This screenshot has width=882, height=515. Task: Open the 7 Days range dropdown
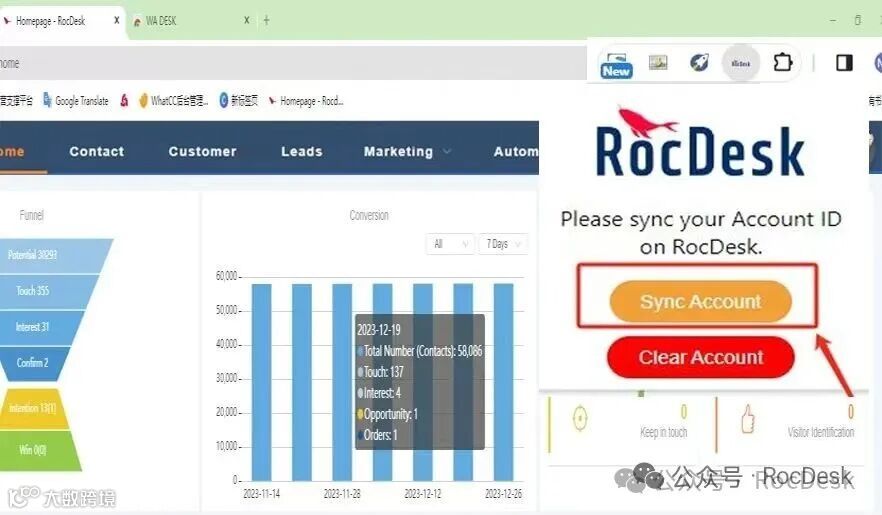pos(503,244)
